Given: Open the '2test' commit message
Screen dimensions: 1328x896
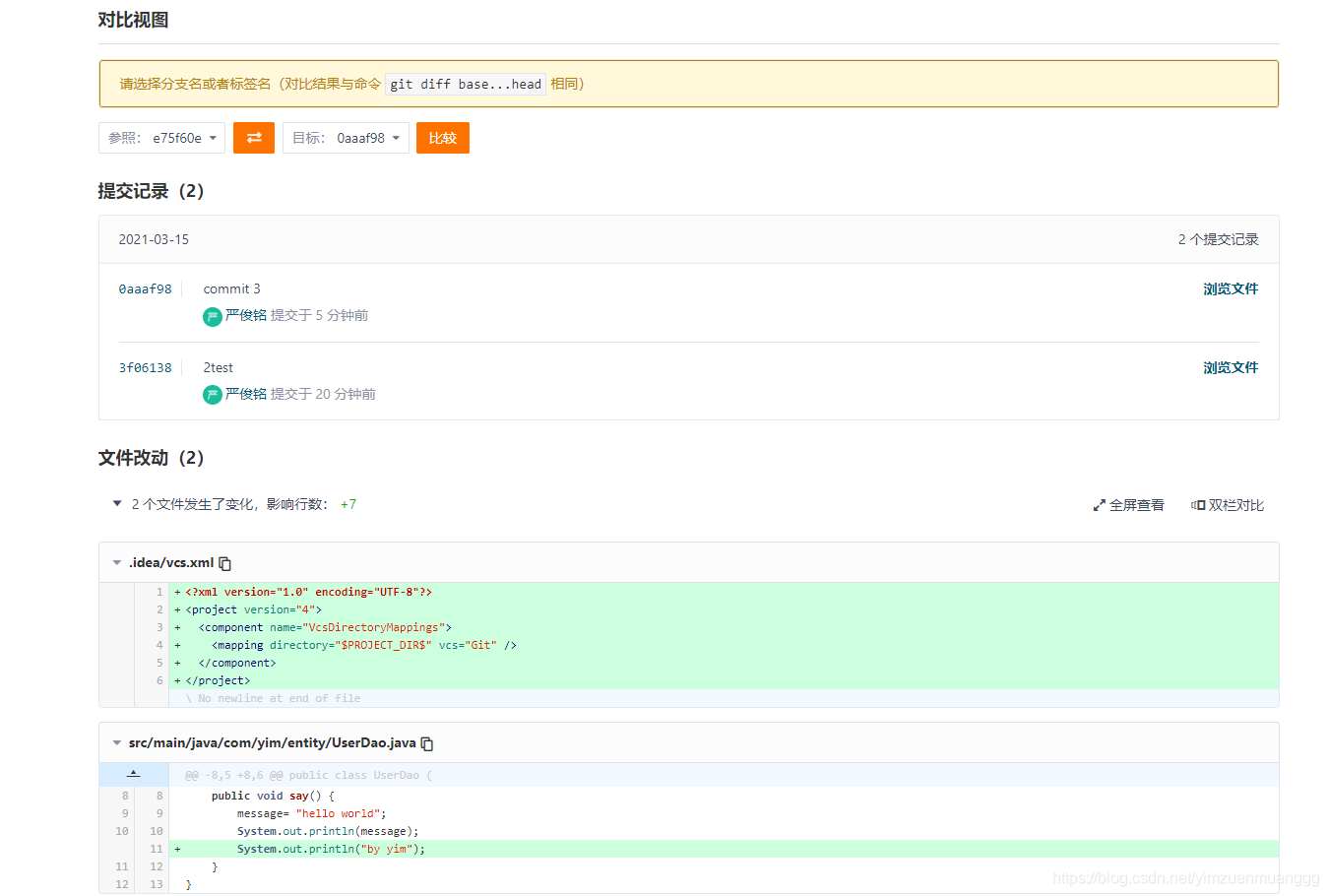Looking at the screenshot, I should (x=219, y=367).
